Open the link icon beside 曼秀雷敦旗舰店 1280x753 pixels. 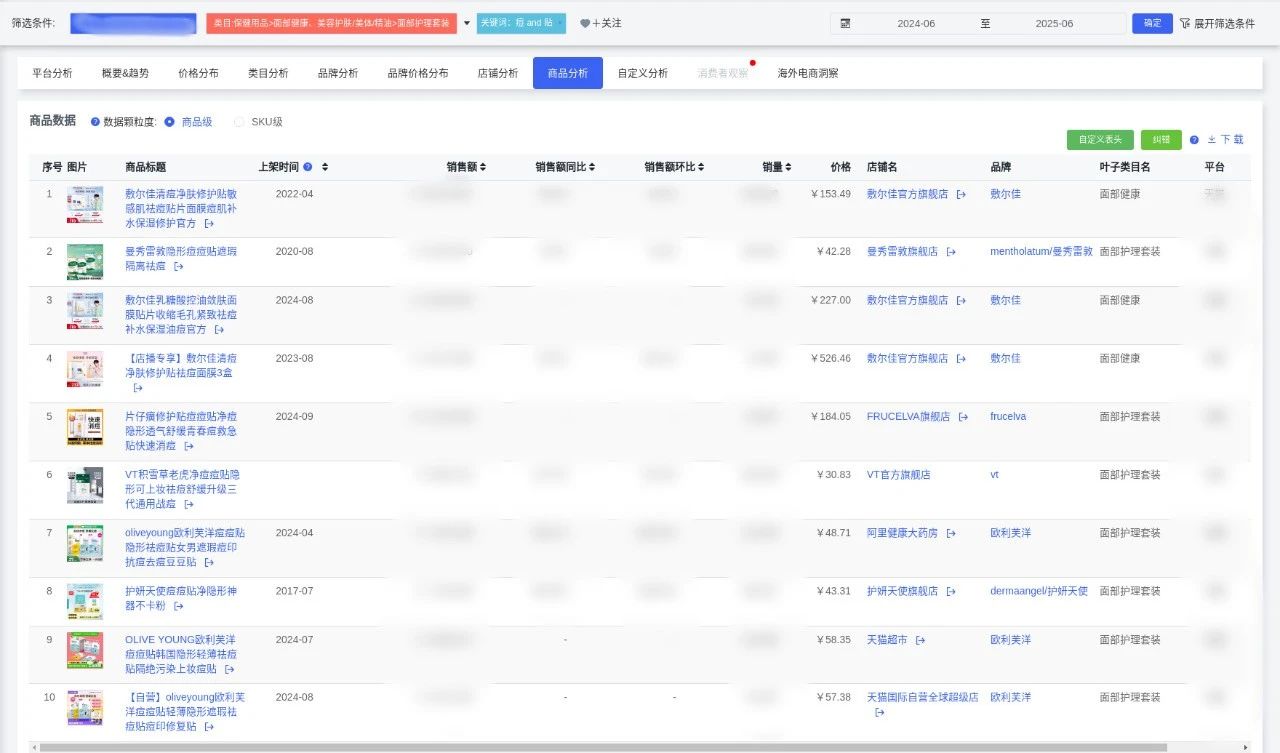951,252
